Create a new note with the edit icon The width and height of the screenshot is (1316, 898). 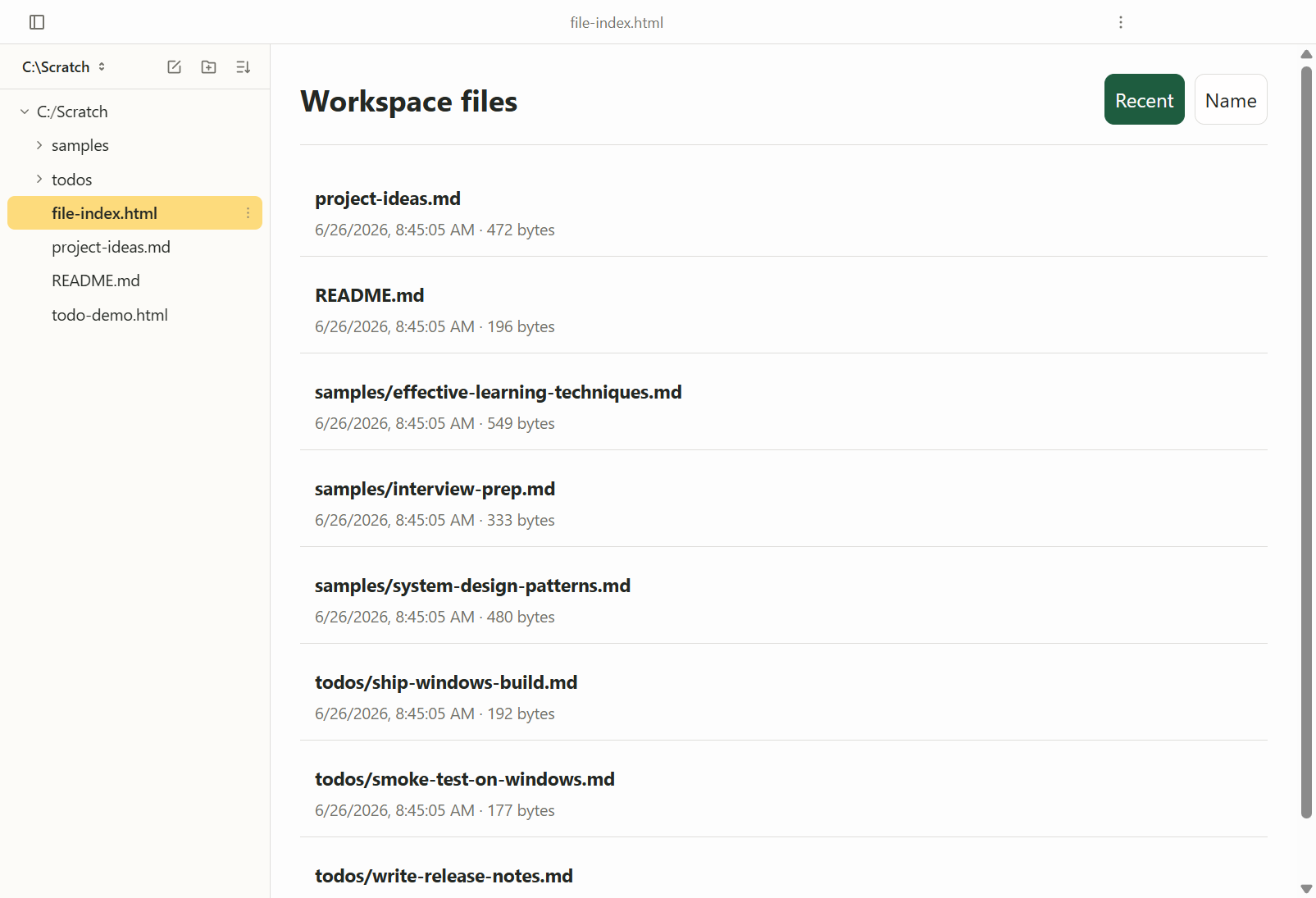175,67
